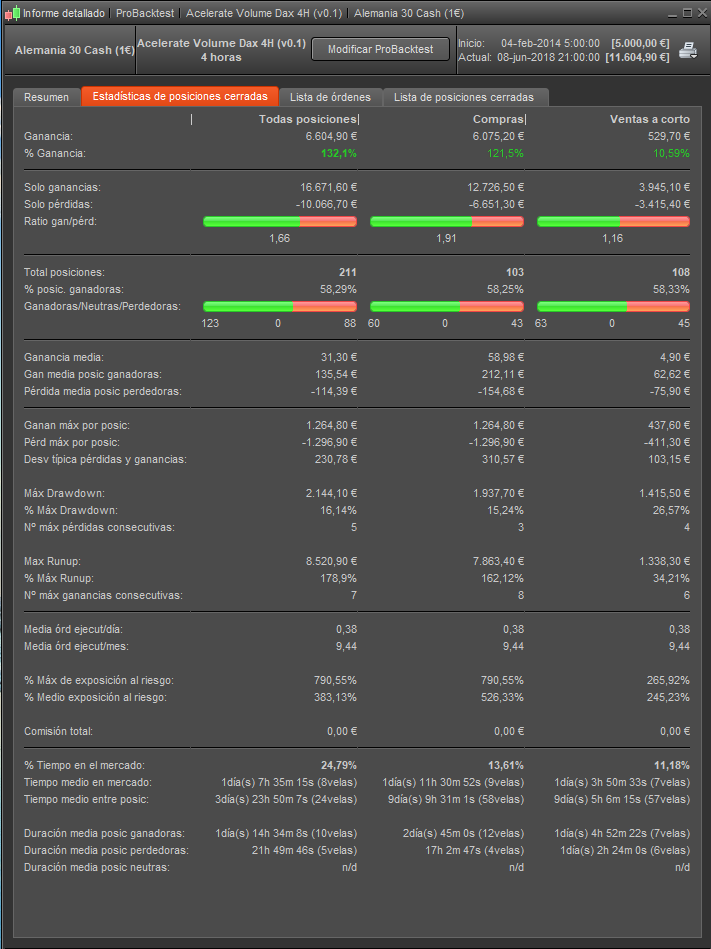The height and width of the screenshot is (949, 711).
Task: Switch to Lista de órdenes tab
Action: tap(330, 97)
